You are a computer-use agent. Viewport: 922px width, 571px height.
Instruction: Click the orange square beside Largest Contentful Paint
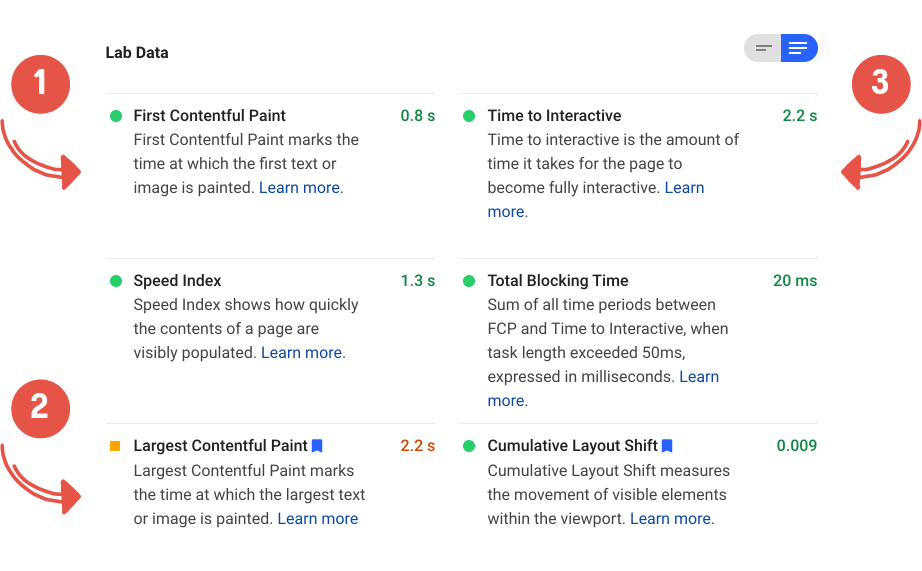pyautogui.click(x=116, y=446)
